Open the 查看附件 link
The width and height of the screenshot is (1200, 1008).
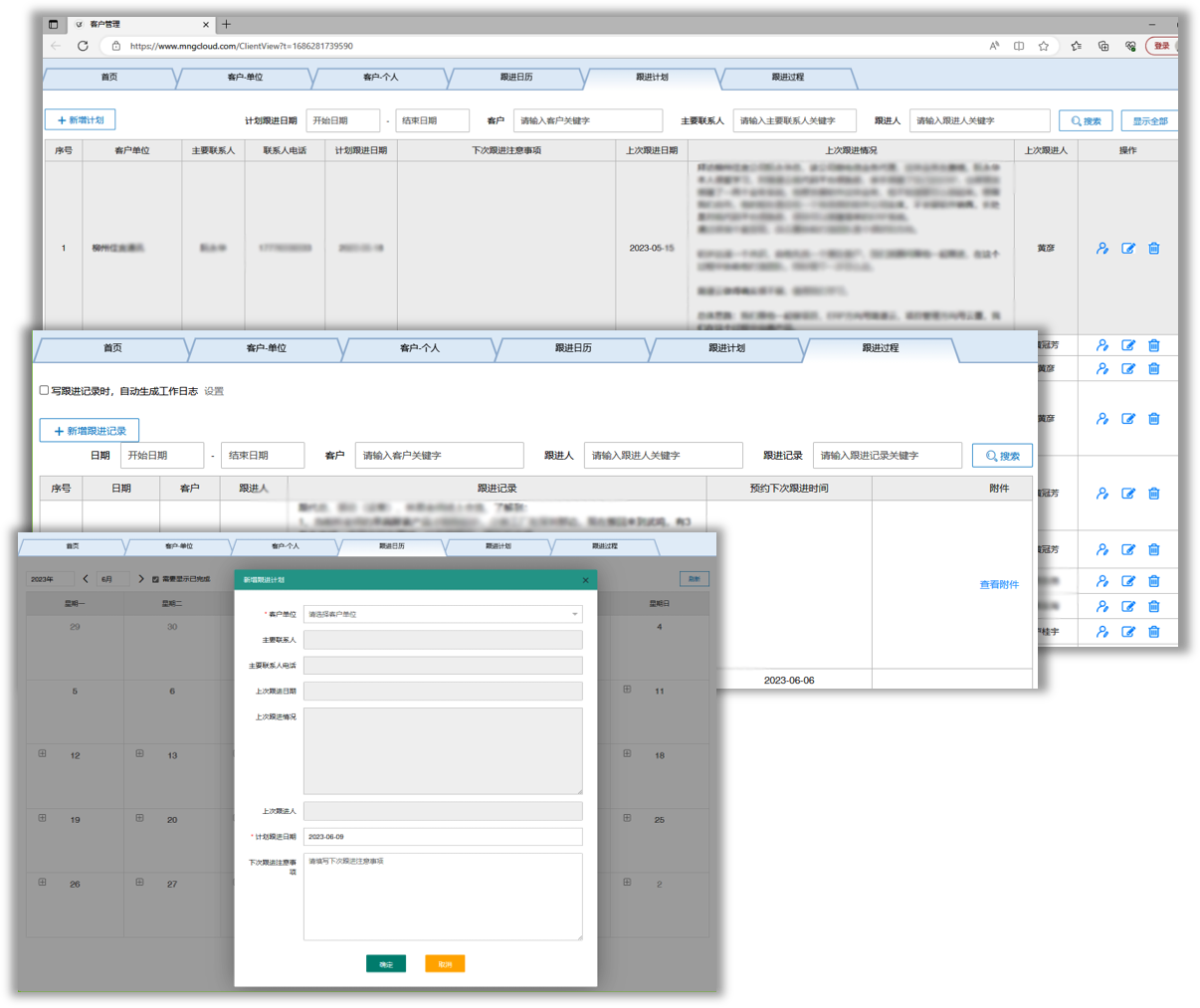pos(999,585)
